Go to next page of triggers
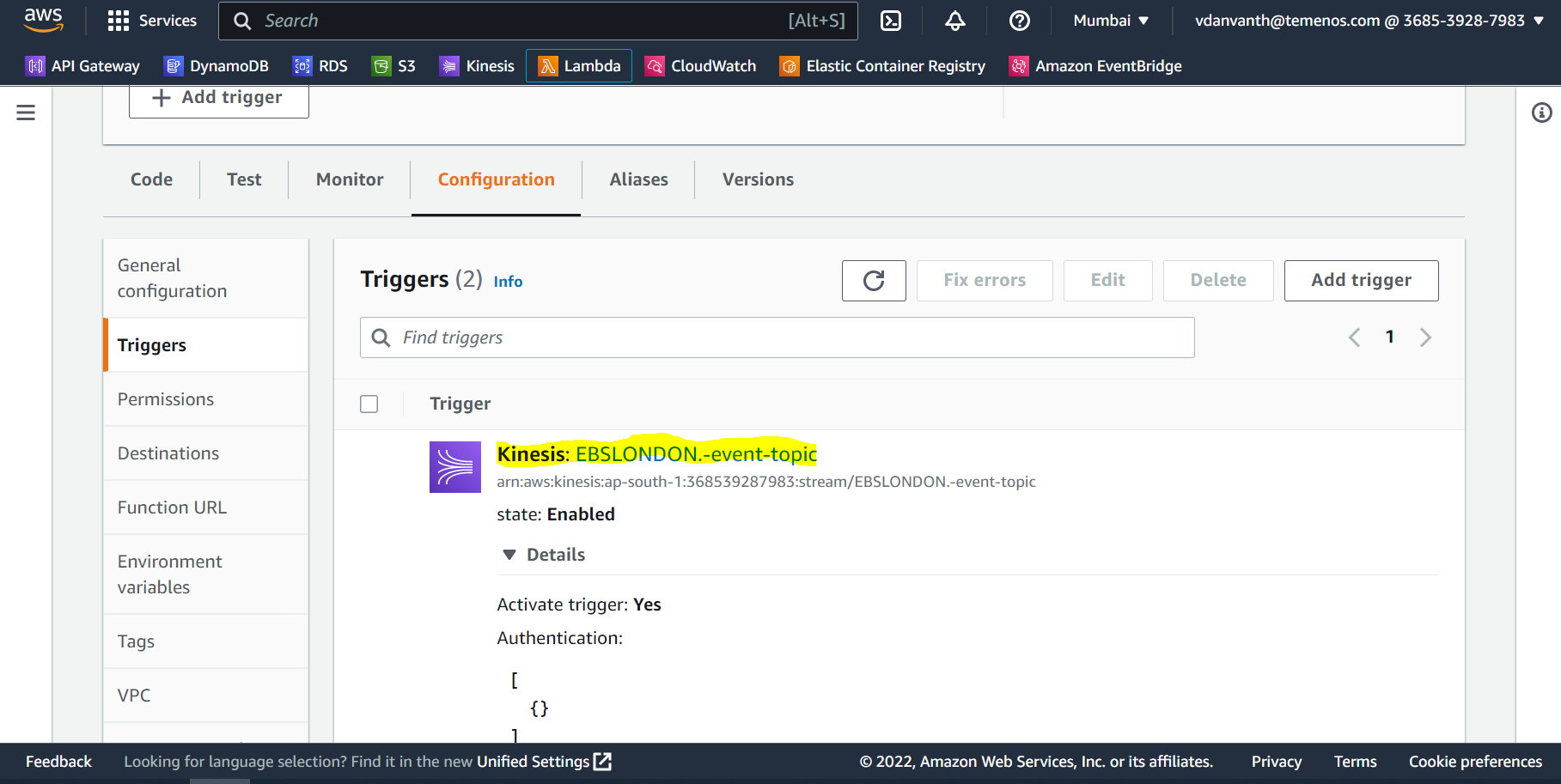Image resolution: width=1561 pixels, height=784 pixels. (x=1425, y=337)
